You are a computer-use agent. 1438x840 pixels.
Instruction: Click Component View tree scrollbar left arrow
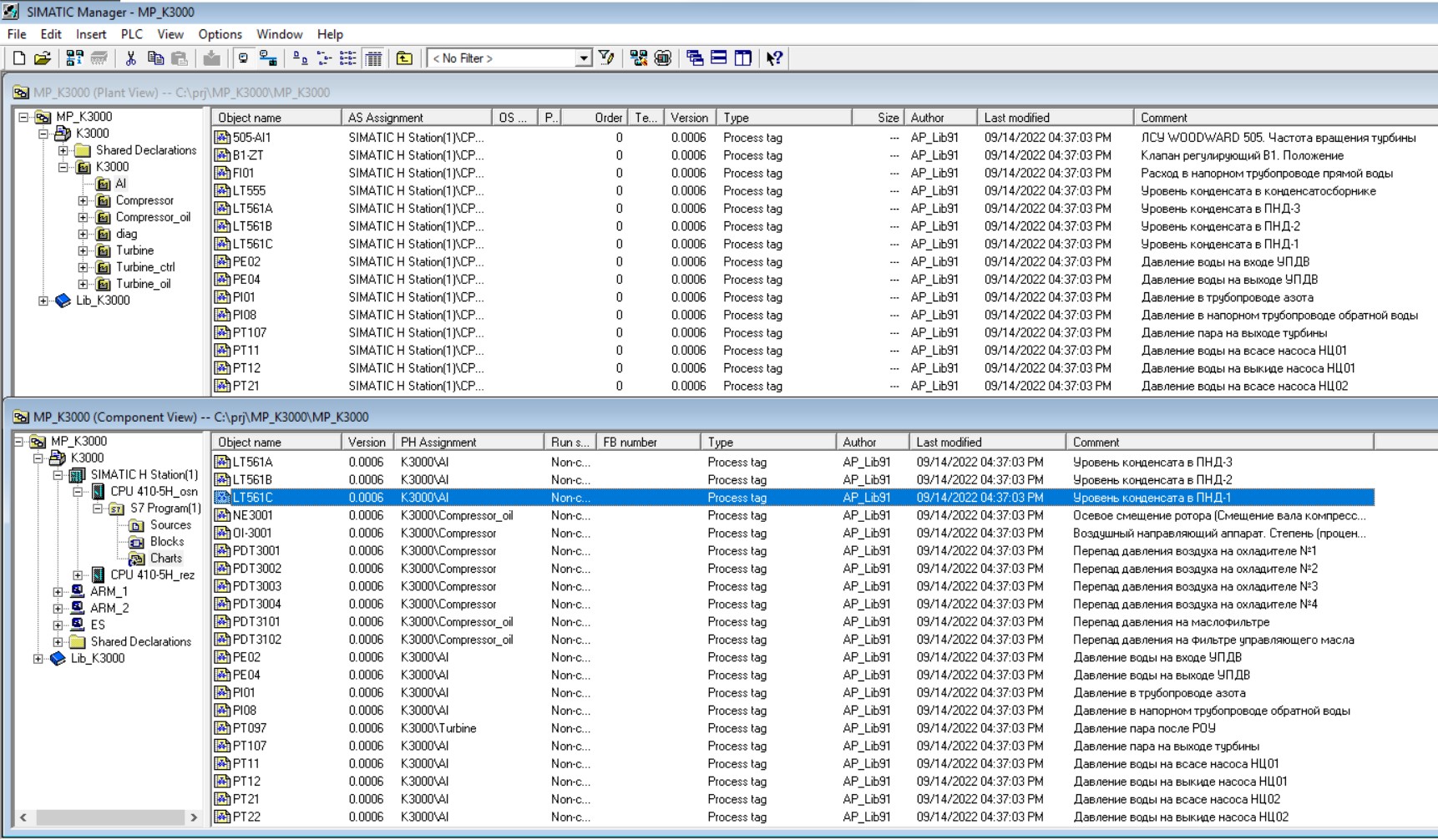pos(23,817)
